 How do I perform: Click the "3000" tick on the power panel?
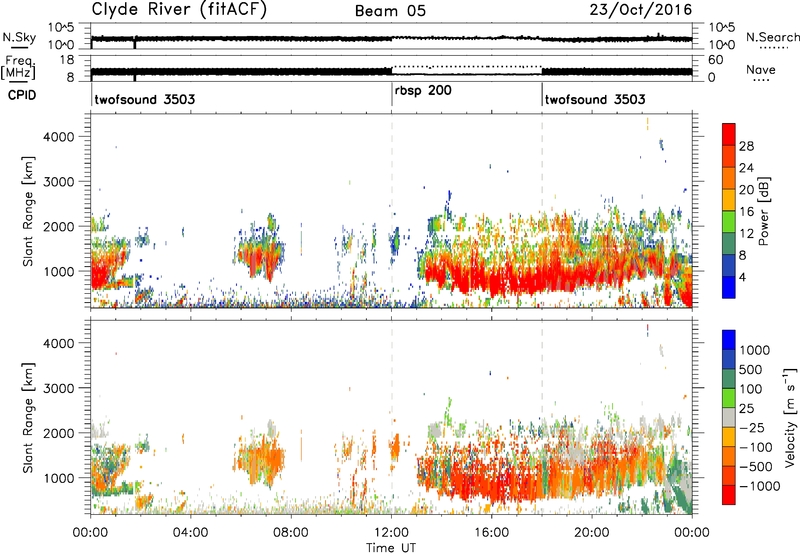tap(58, 182)
